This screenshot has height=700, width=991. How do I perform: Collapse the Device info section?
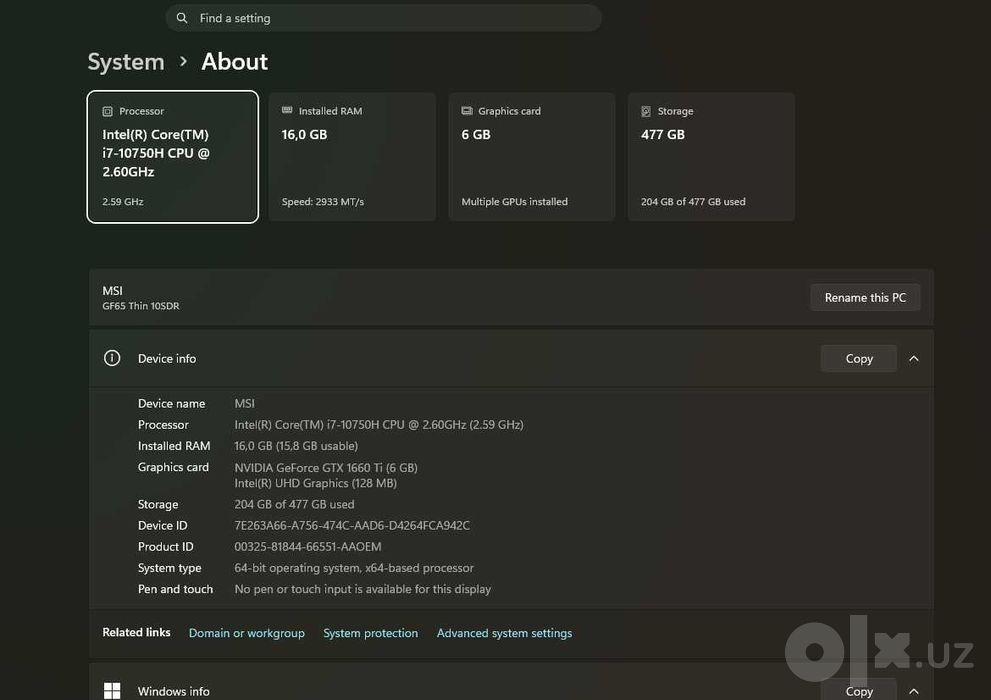click(x=914, y=358)
